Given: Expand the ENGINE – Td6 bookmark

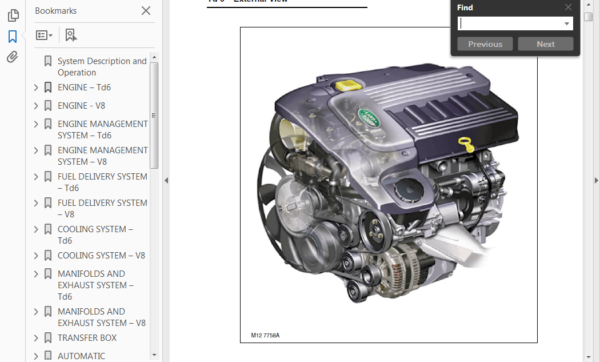Looking at the screenshot, I should tap(36, 88).
